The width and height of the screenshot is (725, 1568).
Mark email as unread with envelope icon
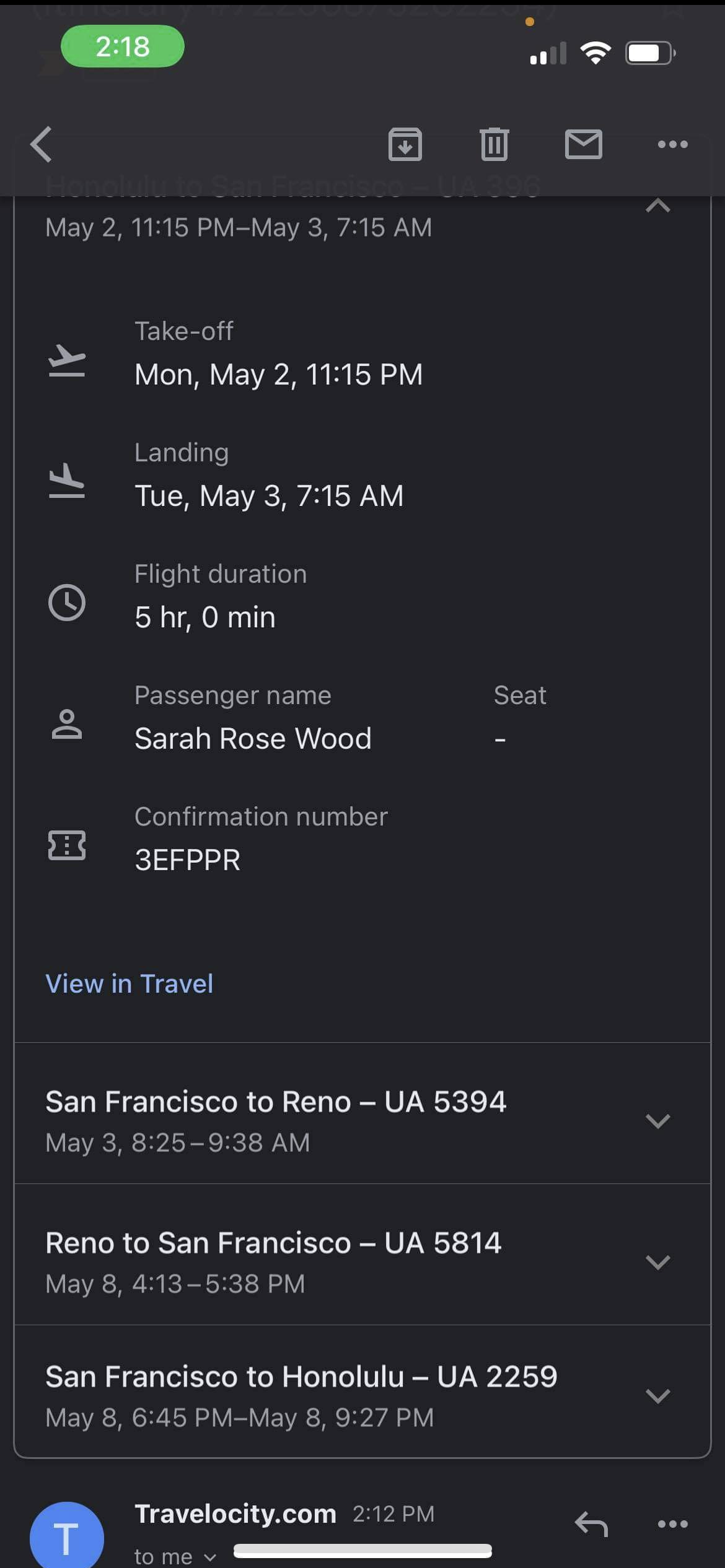click(x=583, y=144)
